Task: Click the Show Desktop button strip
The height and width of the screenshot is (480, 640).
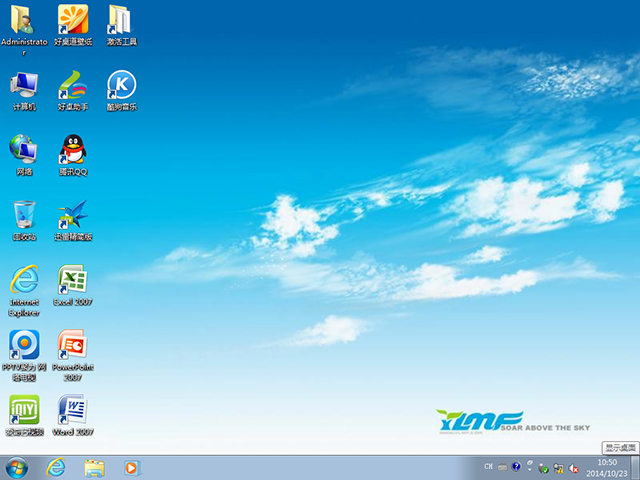Action: [635, 467]
